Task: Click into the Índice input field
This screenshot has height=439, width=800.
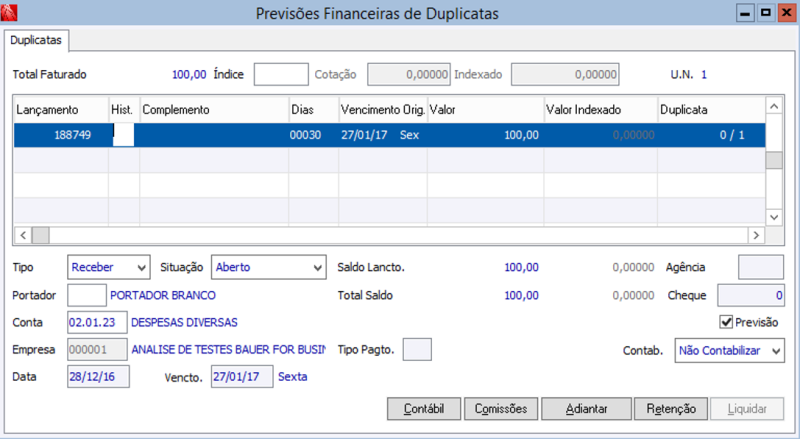Action: coord(281,75)
